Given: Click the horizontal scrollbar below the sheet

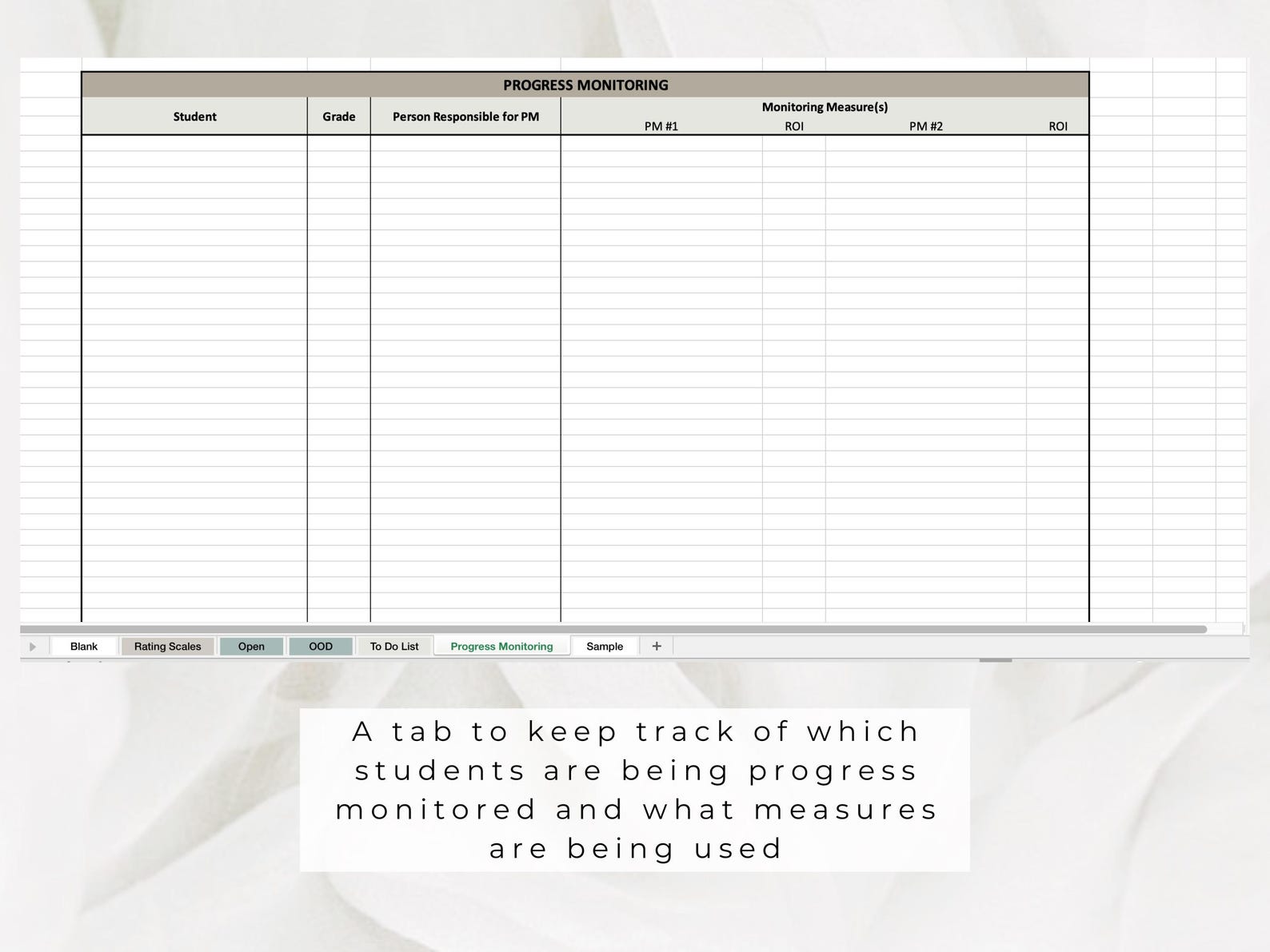Looking at the screenshot, I should click(x=613, y=629).
